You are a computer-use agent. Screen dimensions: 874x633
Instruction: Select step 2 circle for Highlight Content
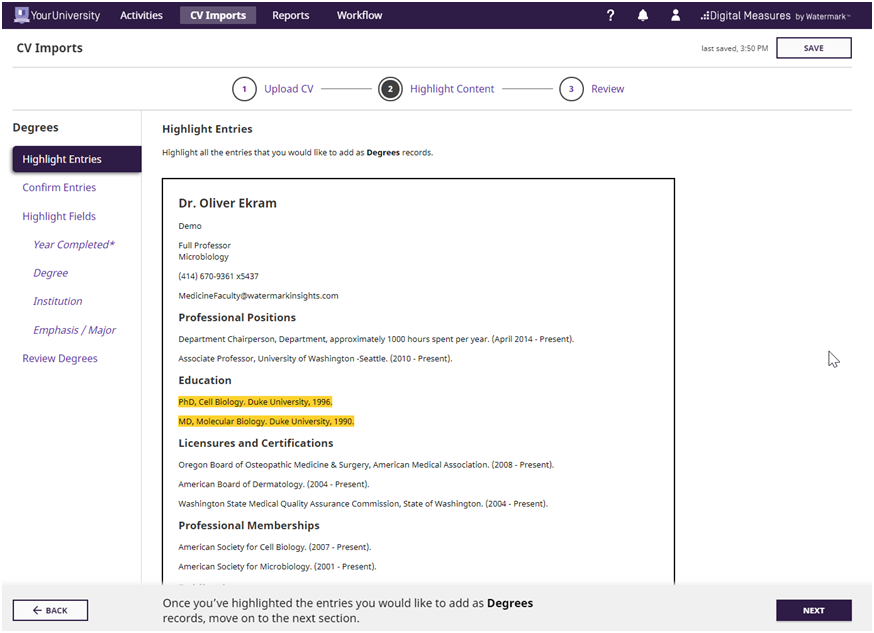[390, 89]
